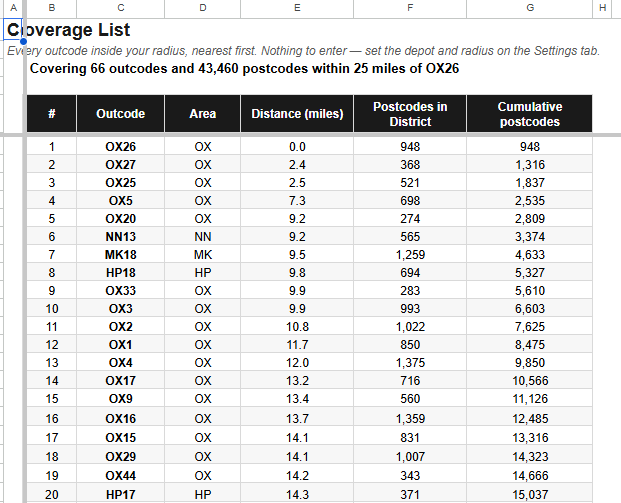This screenshot has height=503, width=621.
Task: Click the 9.5 distance cell
Action: (x=297, y=255)
